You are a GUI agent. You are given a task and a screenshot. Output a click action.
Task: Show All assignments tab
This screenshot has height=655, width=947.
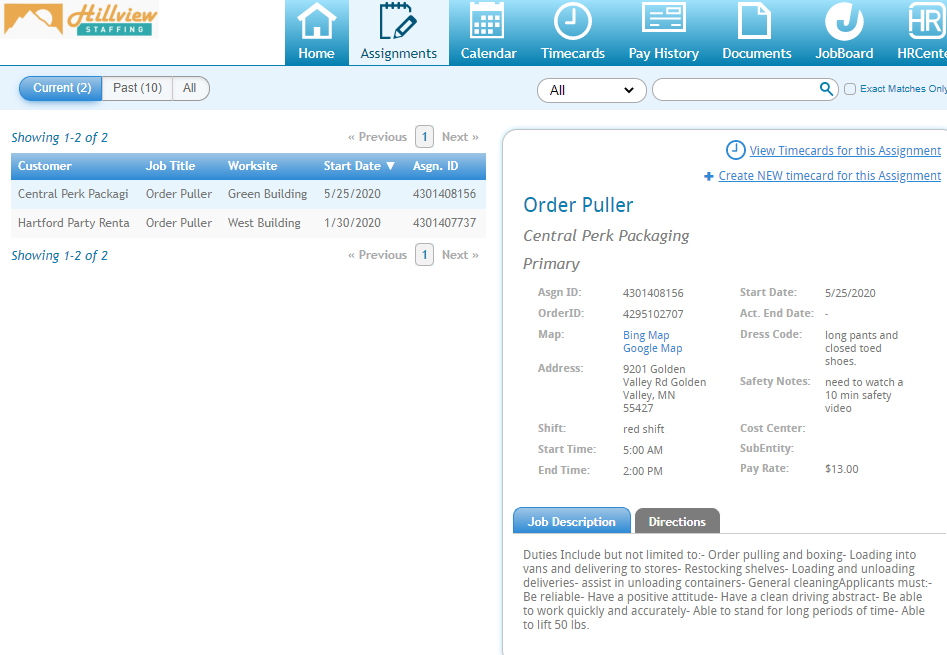tap(190, 88)
